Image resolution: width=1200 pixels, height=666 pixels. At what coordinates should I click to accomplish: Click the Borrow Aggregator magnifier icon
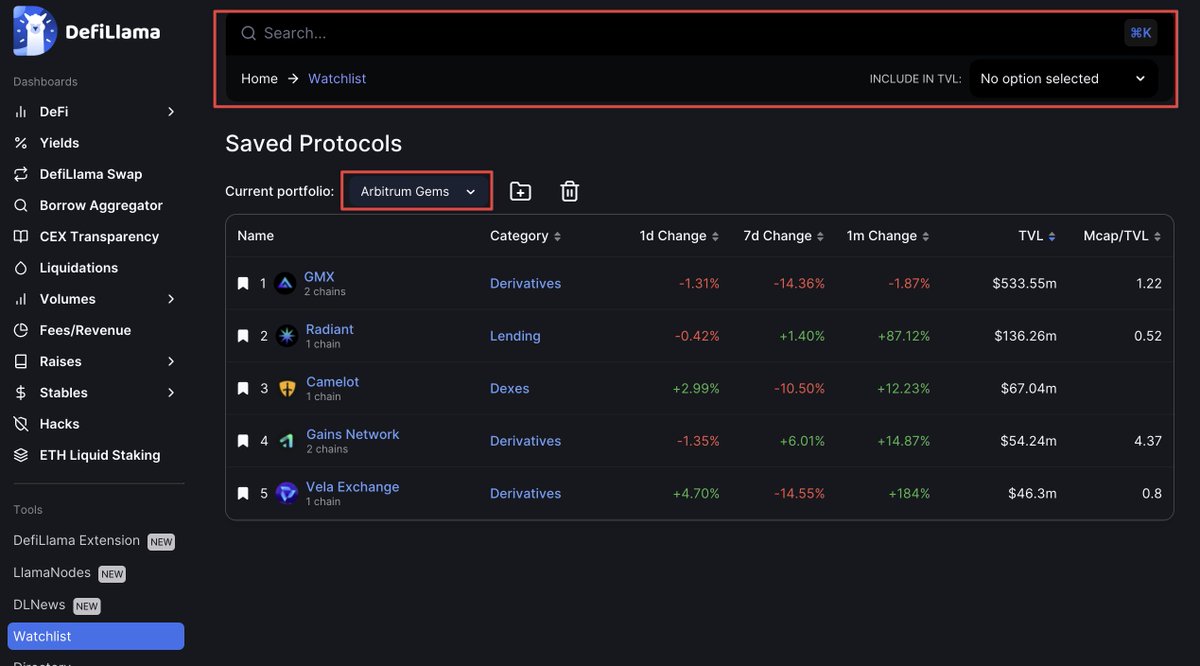pyautogui.click(x=20, y=205)
